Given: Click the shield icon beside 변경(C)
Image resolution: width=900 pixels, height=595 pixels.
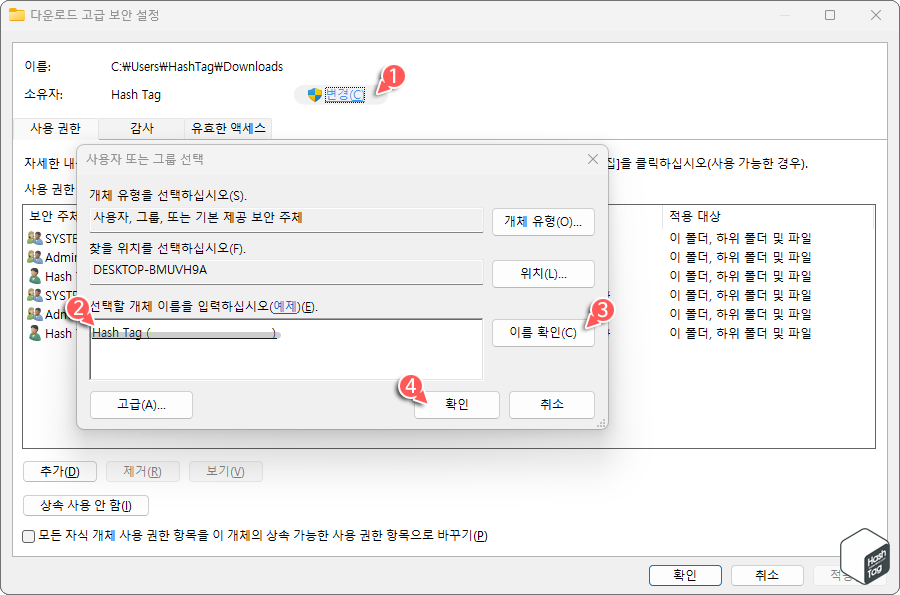Looking at the screenshot, I should click(313, 94).
